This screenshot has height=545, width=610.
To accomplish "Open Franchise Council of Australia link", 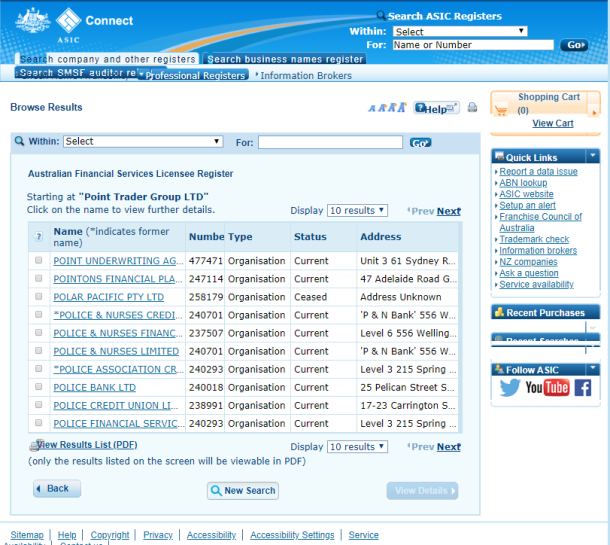I will tap(541, 222).
